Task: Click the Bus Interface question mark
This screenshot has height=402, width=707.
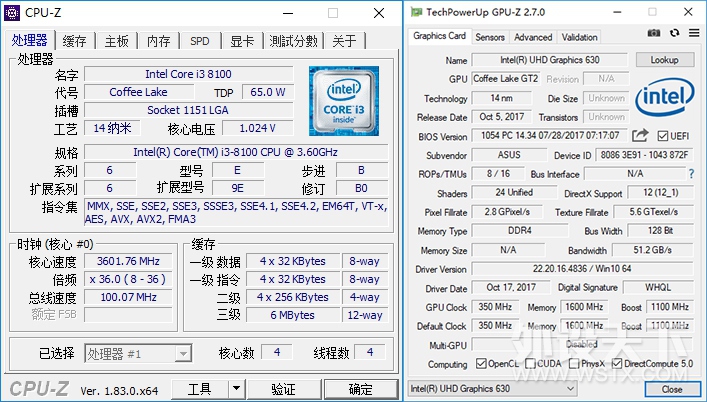Action: pos(691,174)
